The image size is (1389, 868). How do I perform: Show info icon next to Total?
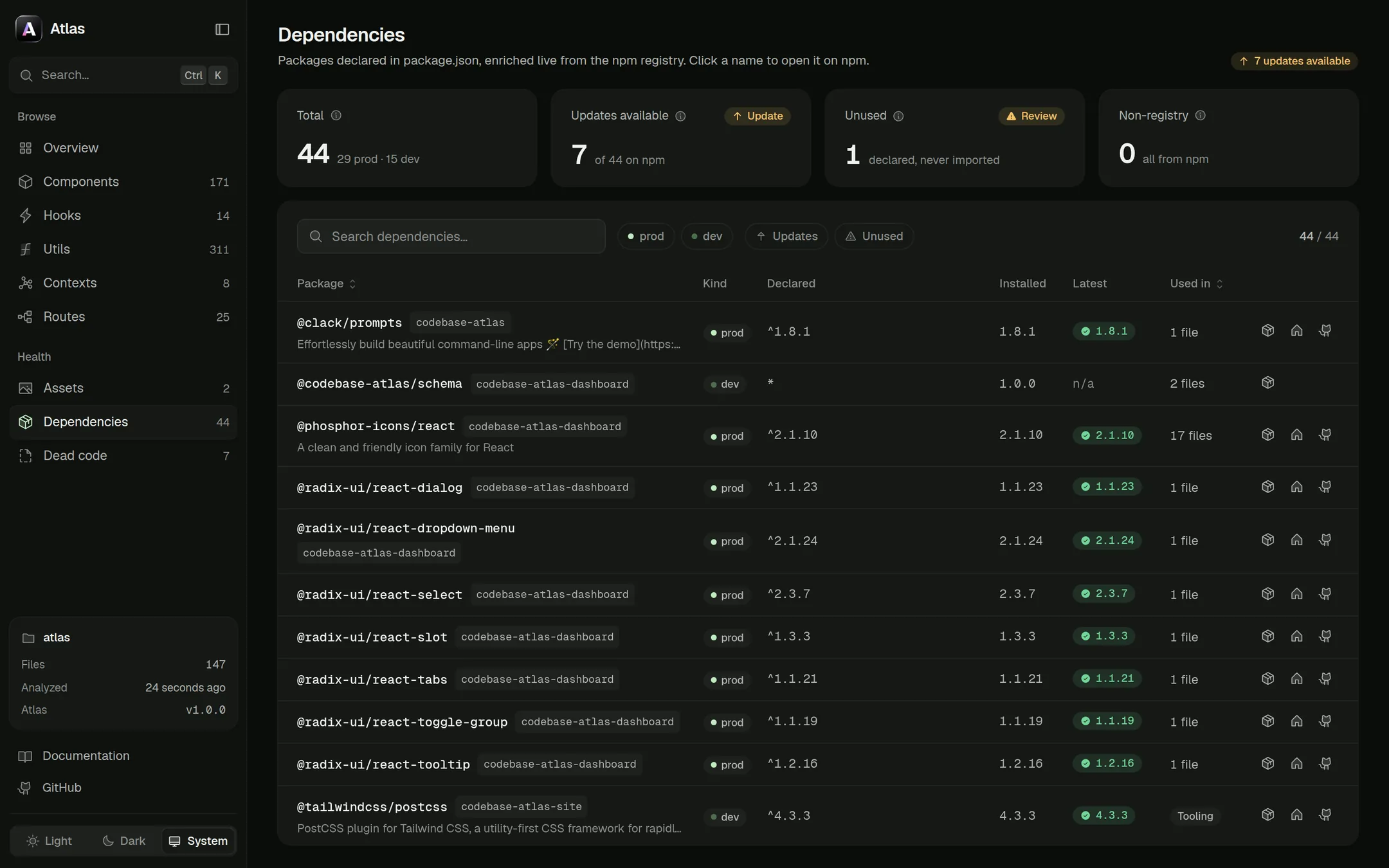pyautogui.click(x=336, y=115)
